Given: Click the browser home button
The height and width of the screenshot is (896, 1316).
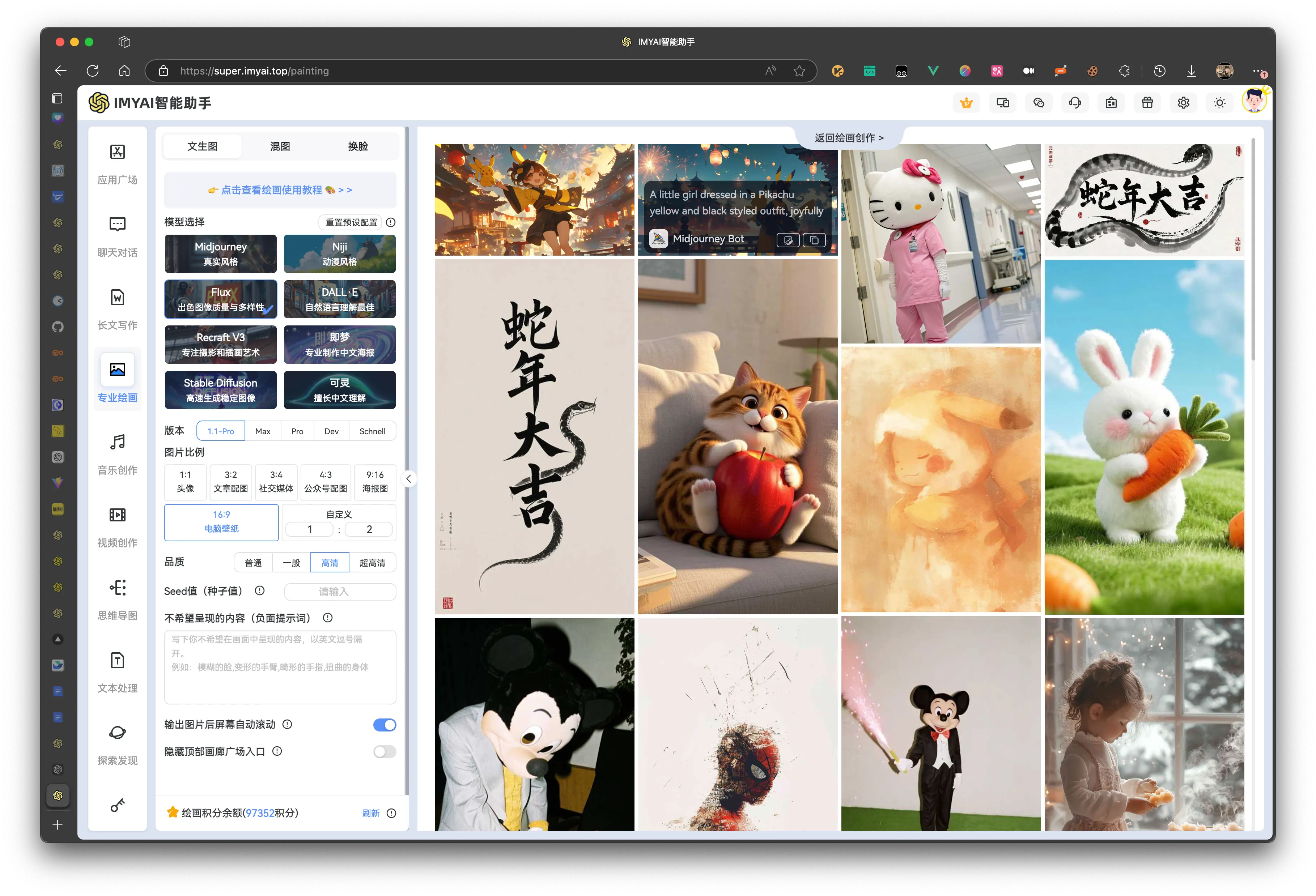Looking at the screenshot, I should click(124, 71).
